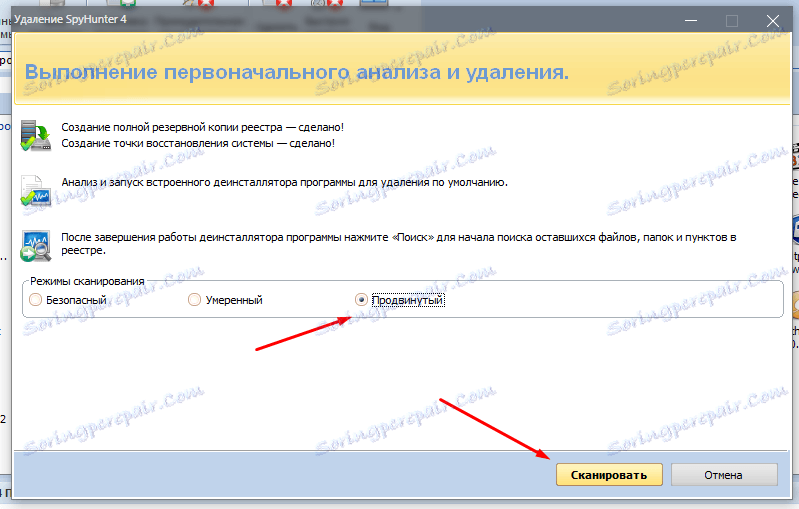
Task: Click the maximize button in the title bar
Action: pyautogui.click(x=732, y=21)
